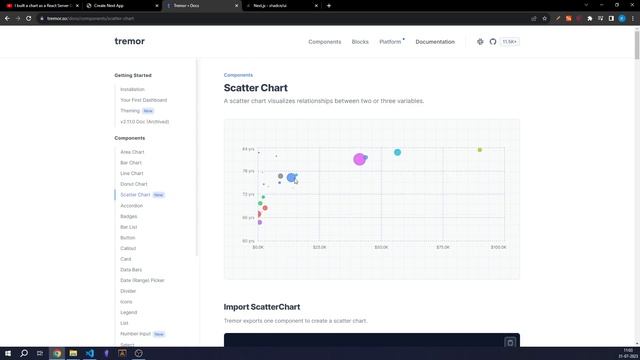Open Documentation in top navigation

point(435,42)
